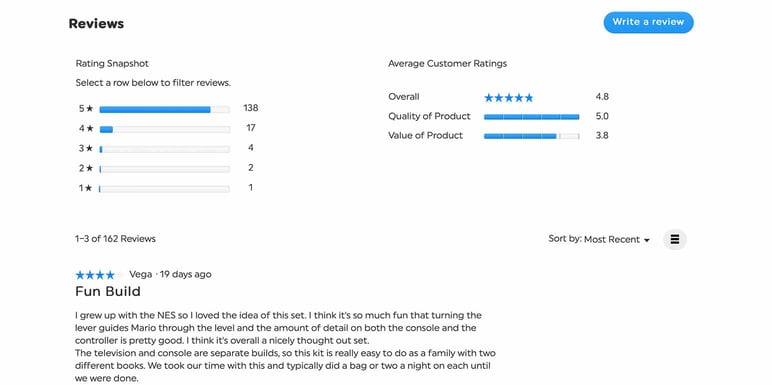This screenshot has height=385, width=772.
Task: Click the 138 five-star review count
Action: [251, 108]
